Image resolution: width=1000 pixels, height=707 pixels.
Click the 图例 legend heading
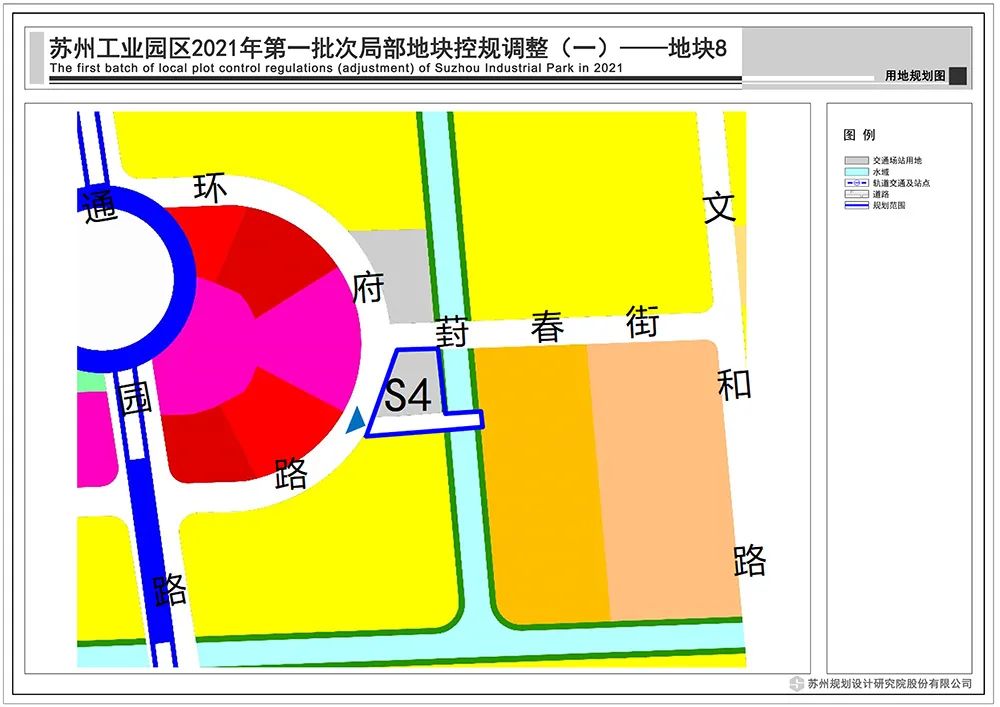859,135
